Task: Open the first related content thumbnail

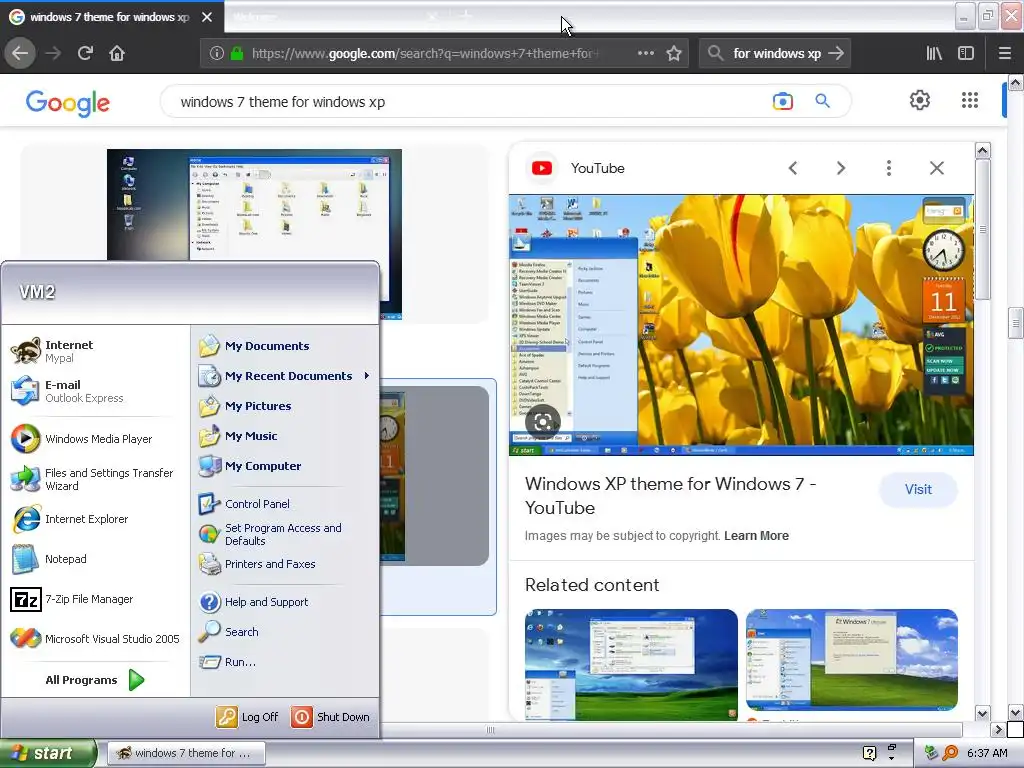Action: coord(632,665)
